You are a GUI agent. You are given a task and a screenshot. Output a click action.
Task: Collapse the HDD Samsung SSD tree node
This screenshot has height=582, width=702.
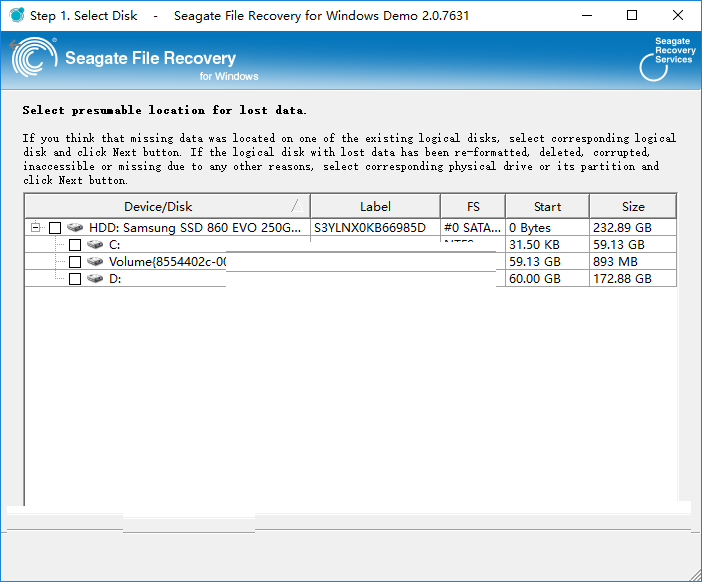click(35, 227)
